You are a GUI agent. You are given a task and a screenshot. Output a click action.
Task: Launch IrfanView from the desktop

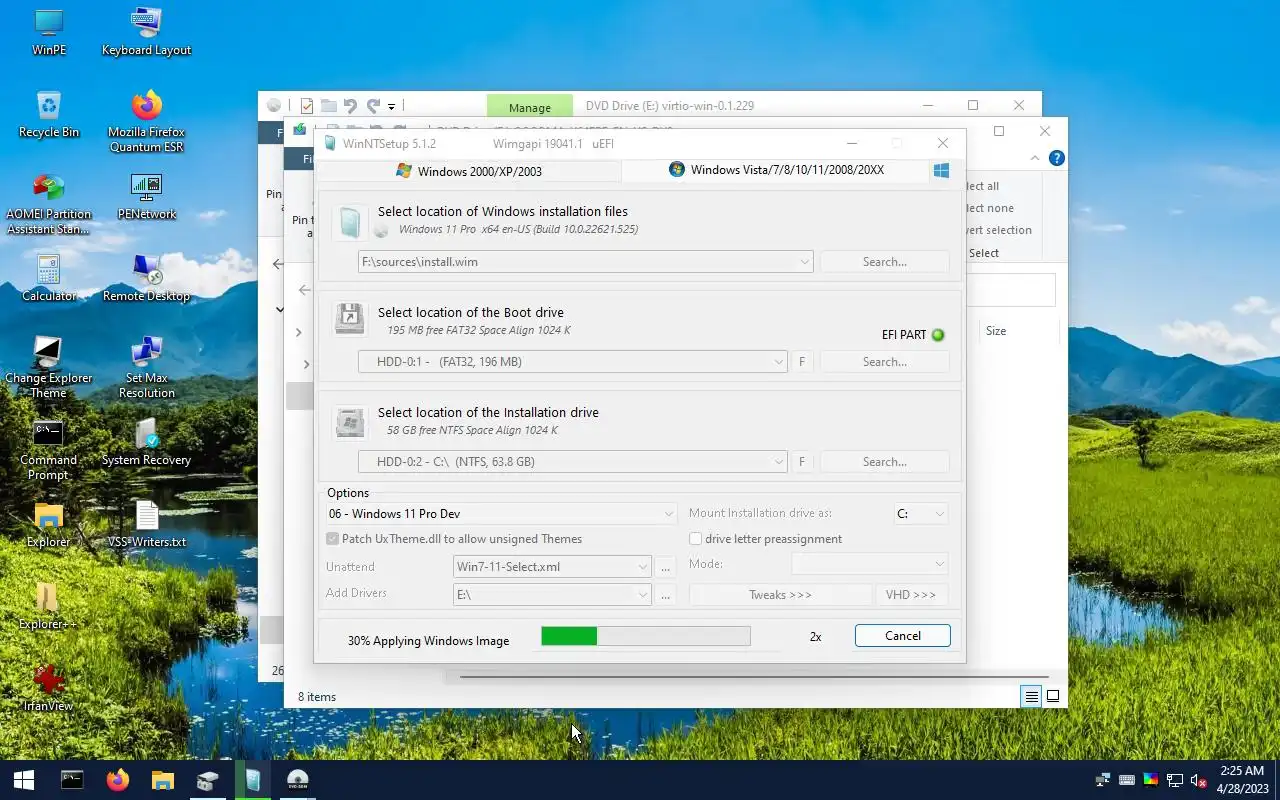[x=48, y=688]
